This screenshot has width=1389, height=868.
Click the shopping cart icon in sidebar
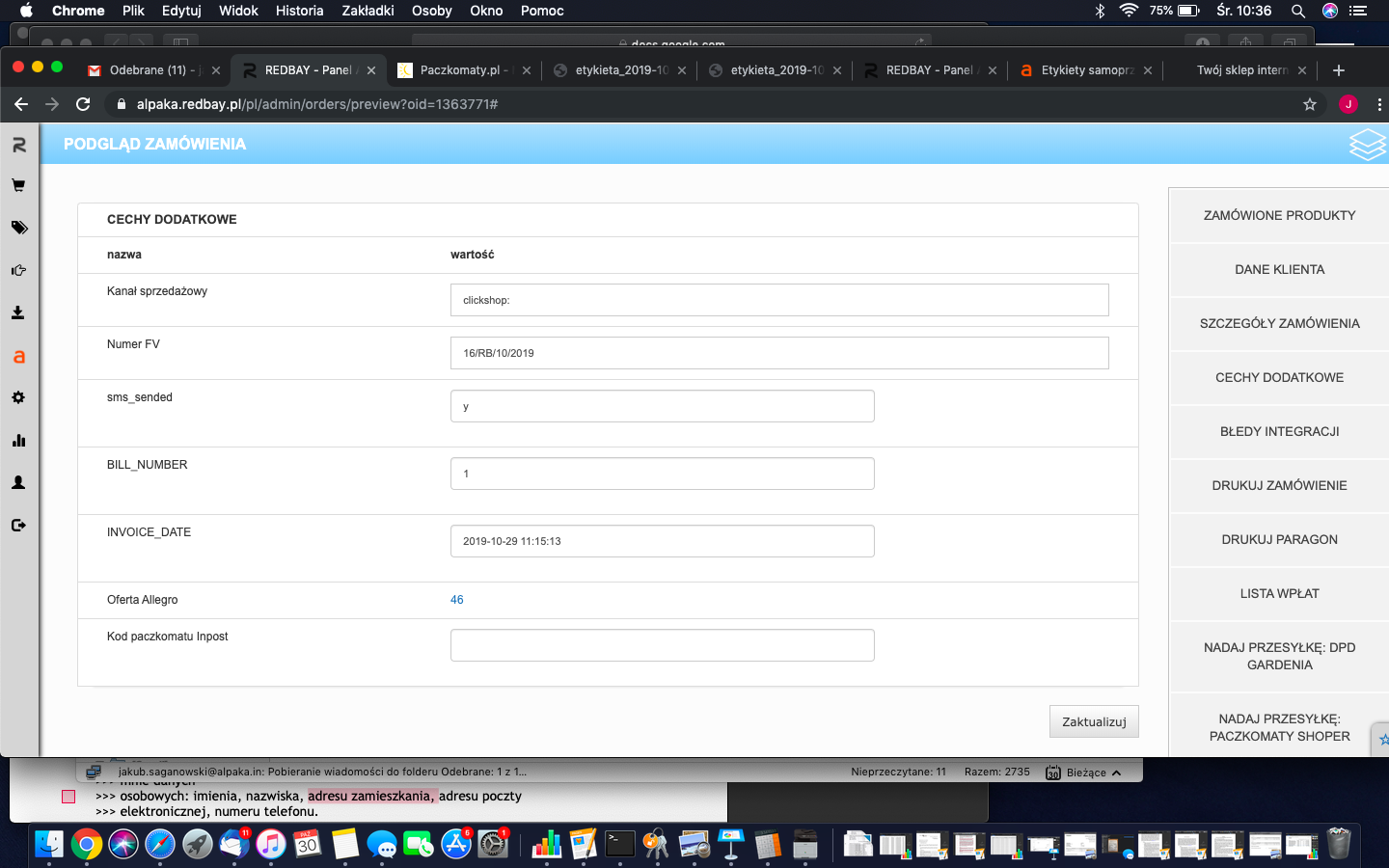(18, 185)
